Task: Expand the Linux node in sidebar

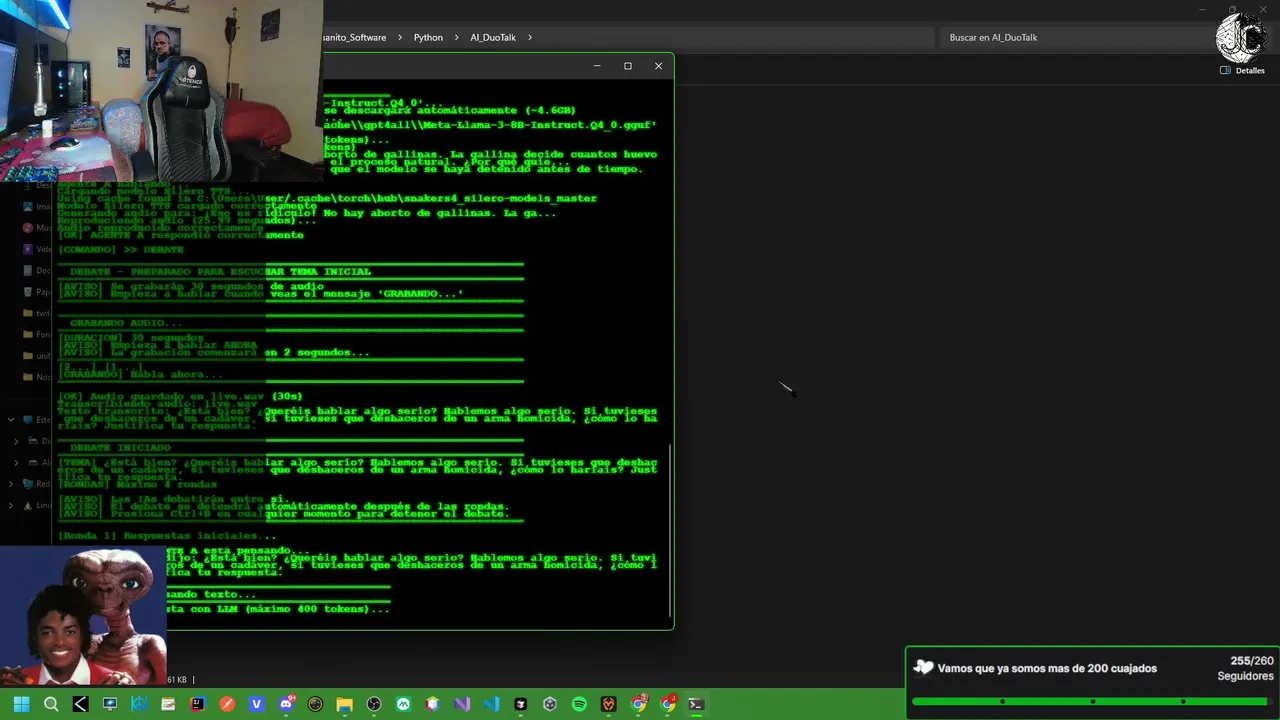Action: [x=11, y=505]
